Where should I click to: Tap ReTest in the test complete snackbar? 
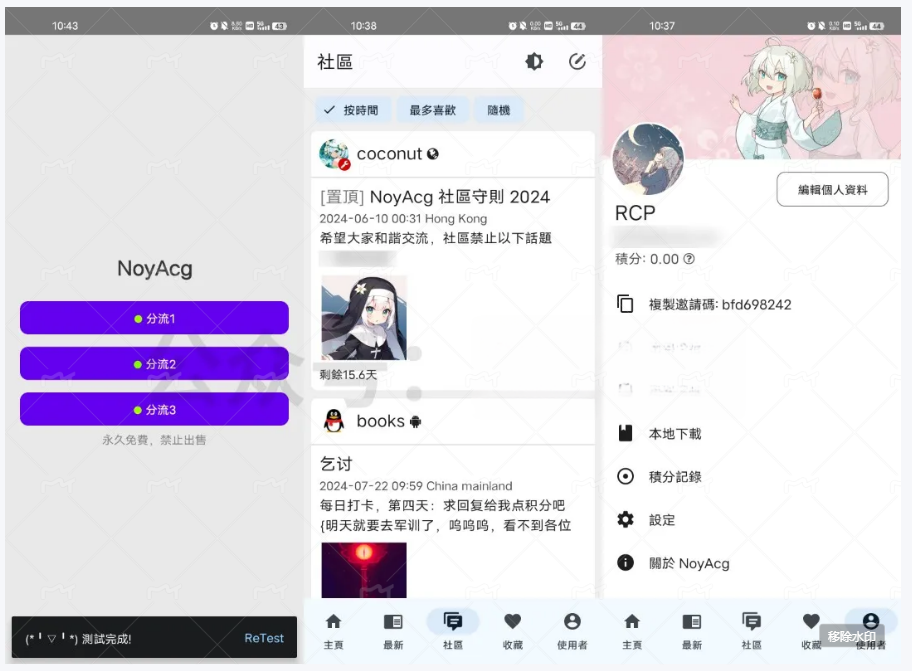(263, 638)
